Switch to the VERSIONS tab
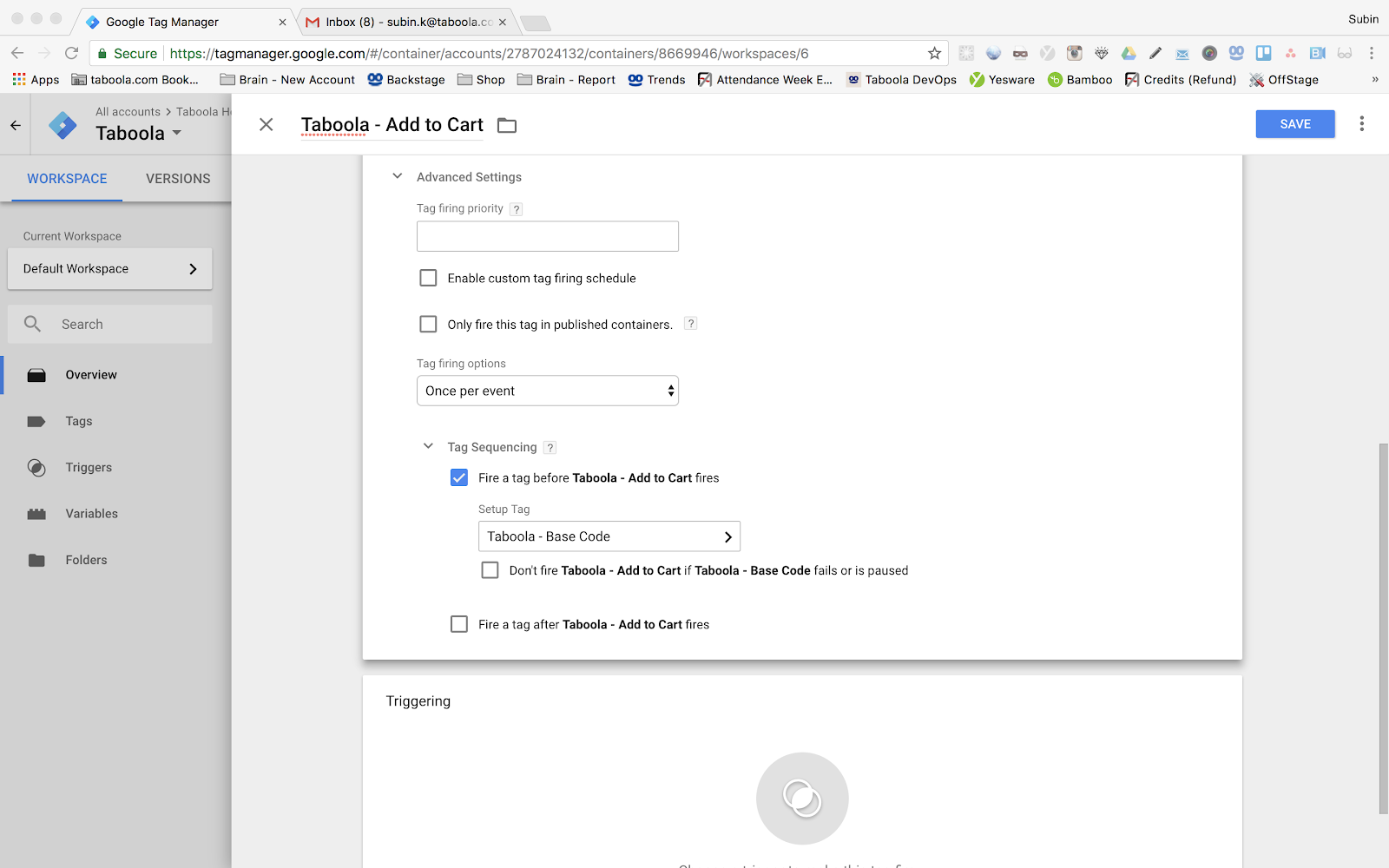This screenshot has width=1389, height=868. [178, 179]
